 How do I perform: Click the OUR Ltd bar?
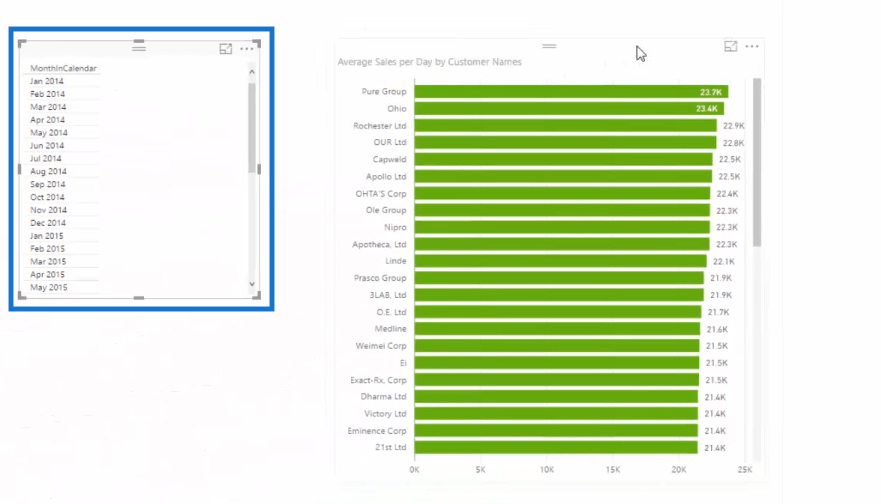pyautogui.click(x=565, y=142)
